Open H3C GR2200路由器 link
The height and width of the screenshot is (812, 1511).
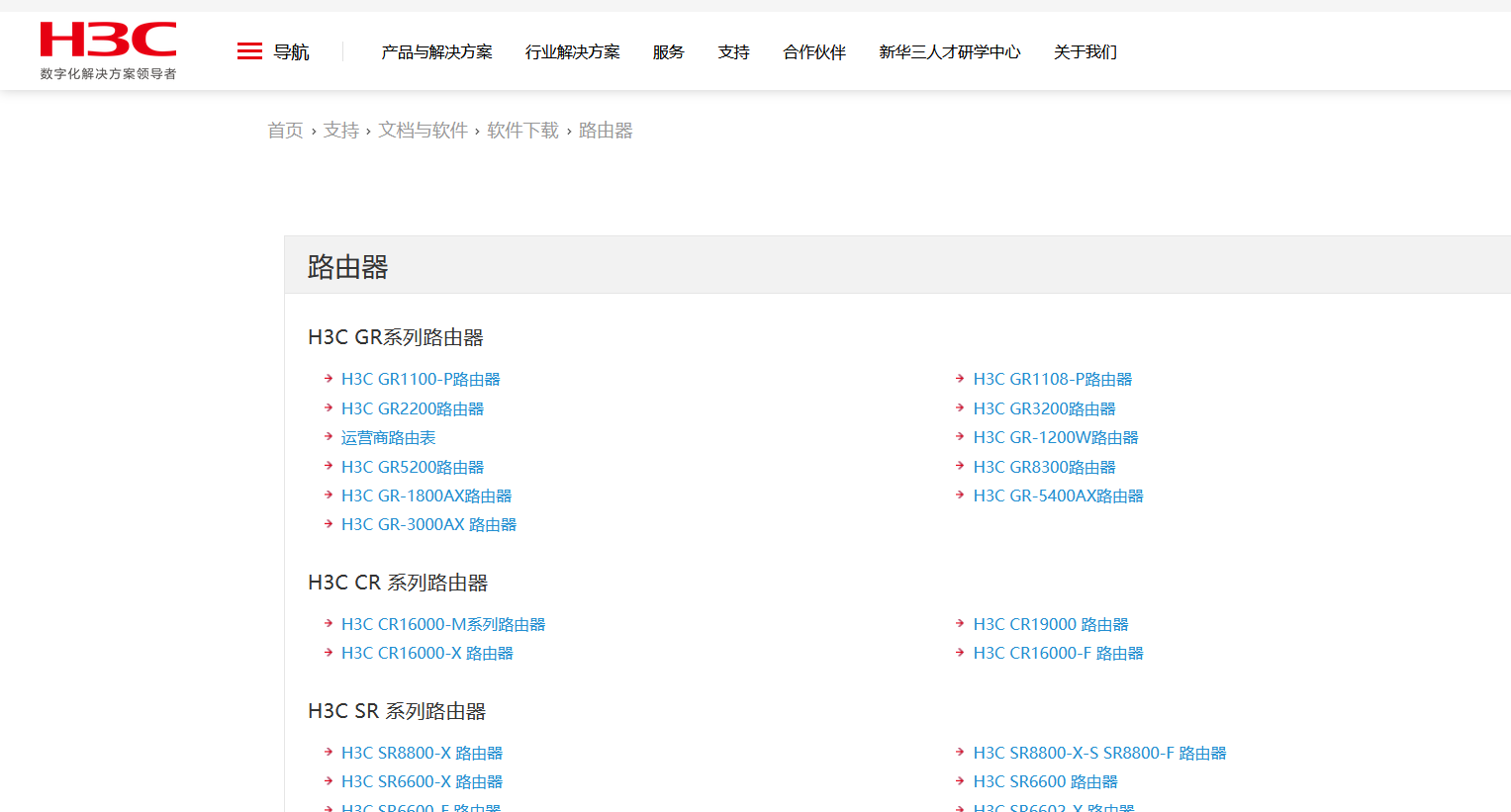point(413,408)
